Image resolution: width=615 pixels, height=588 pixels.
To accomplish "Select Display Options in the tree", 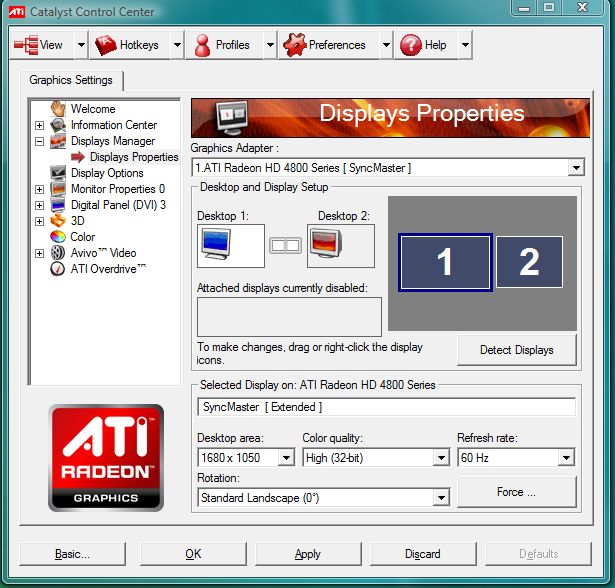I will click(x=107, y=173).
